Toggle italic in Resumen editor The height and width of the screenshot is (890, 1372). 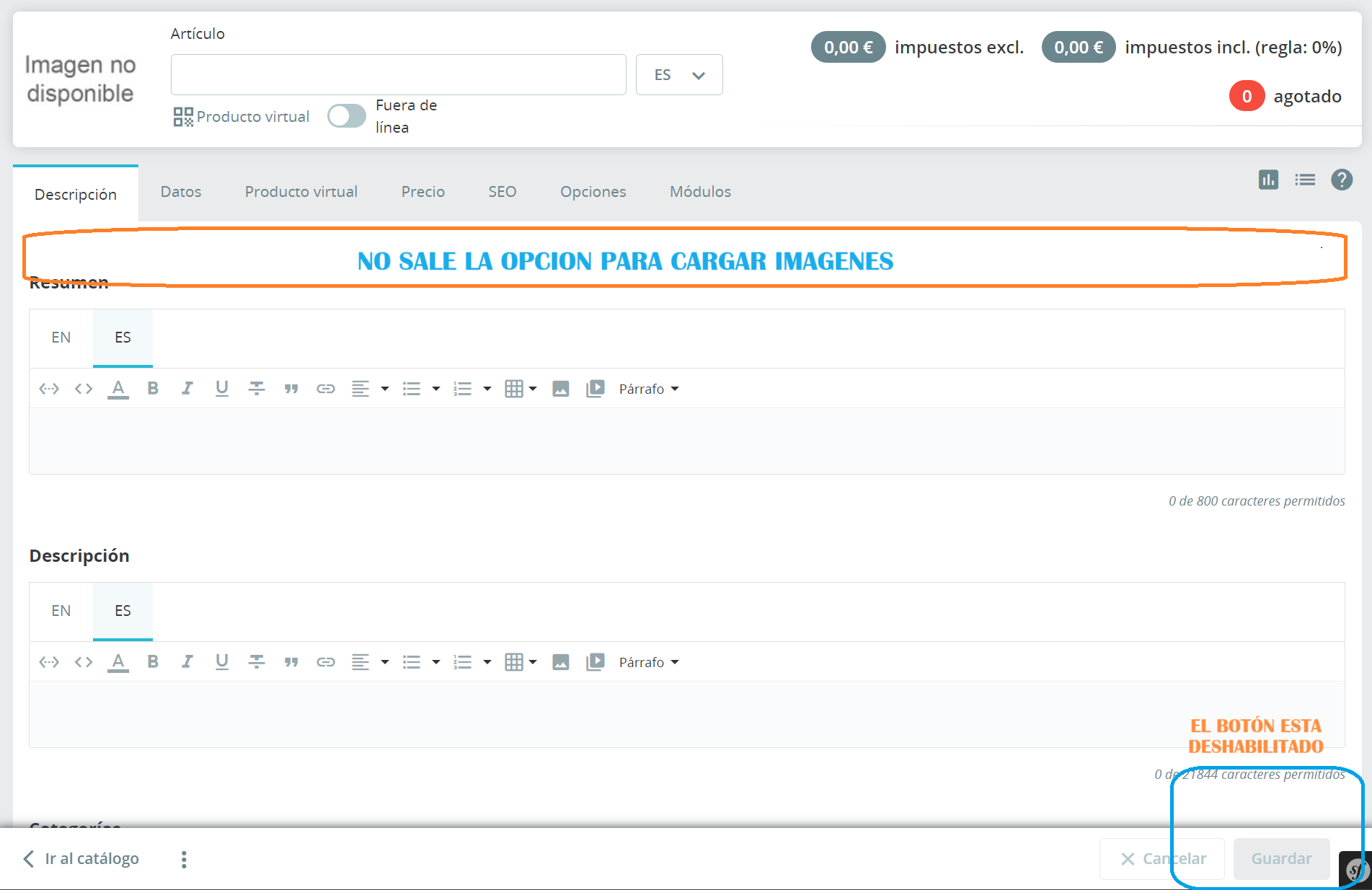(187, 389)
